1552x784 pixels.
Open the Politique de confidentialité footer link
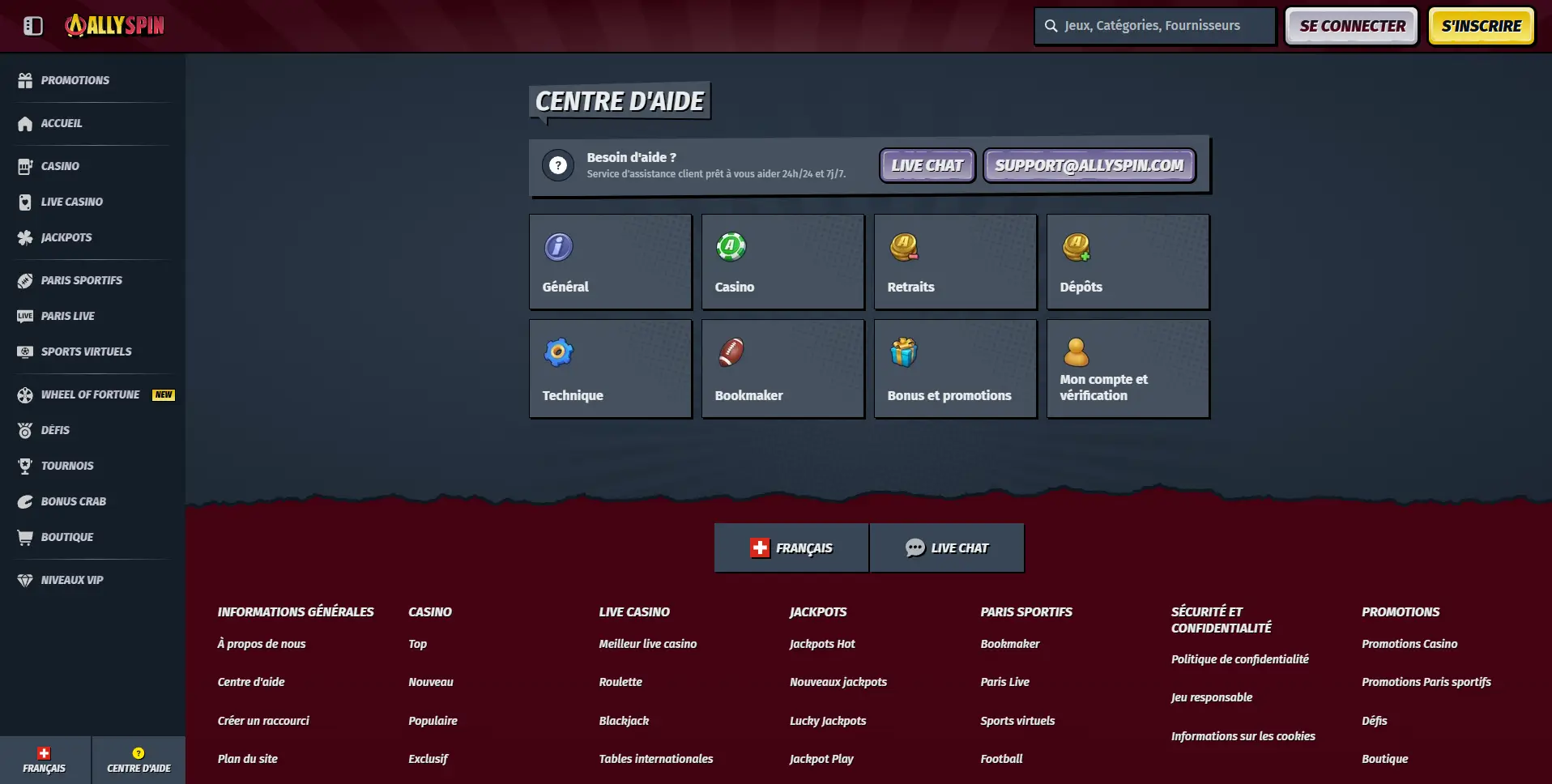[x=1239, y=659]
